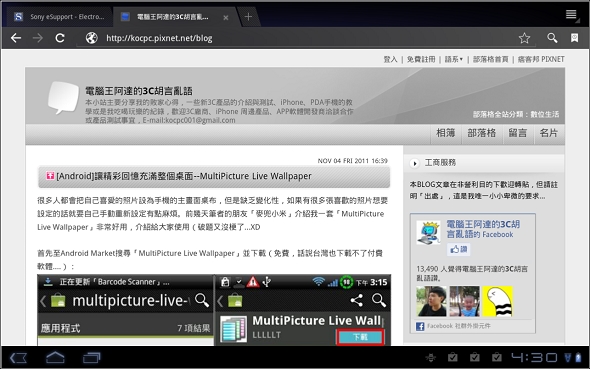Click the 部落格首頁 link
The width and height of the screenshot is (590, 369).
point(490,59)
